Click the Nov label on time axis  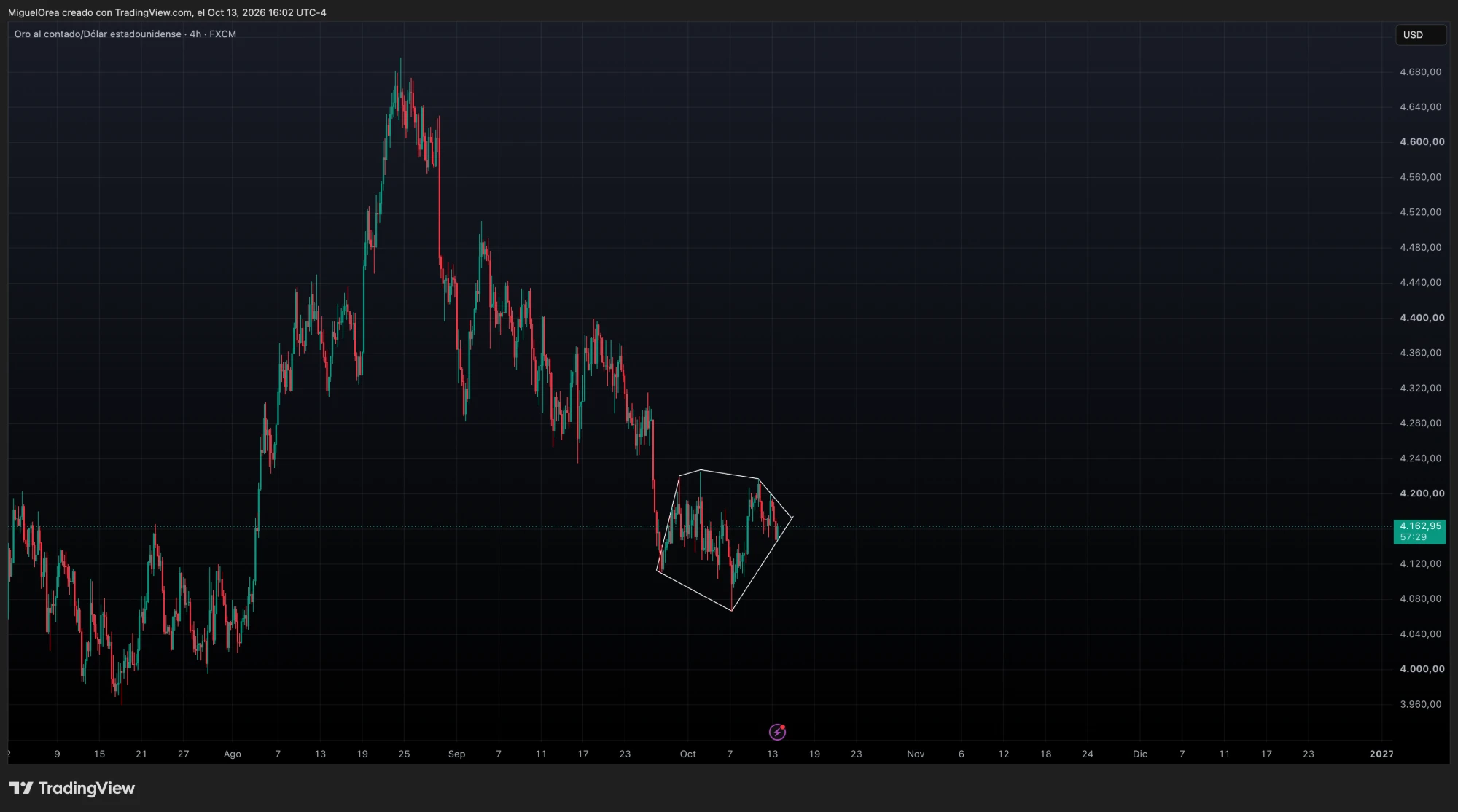coord(916,754)
